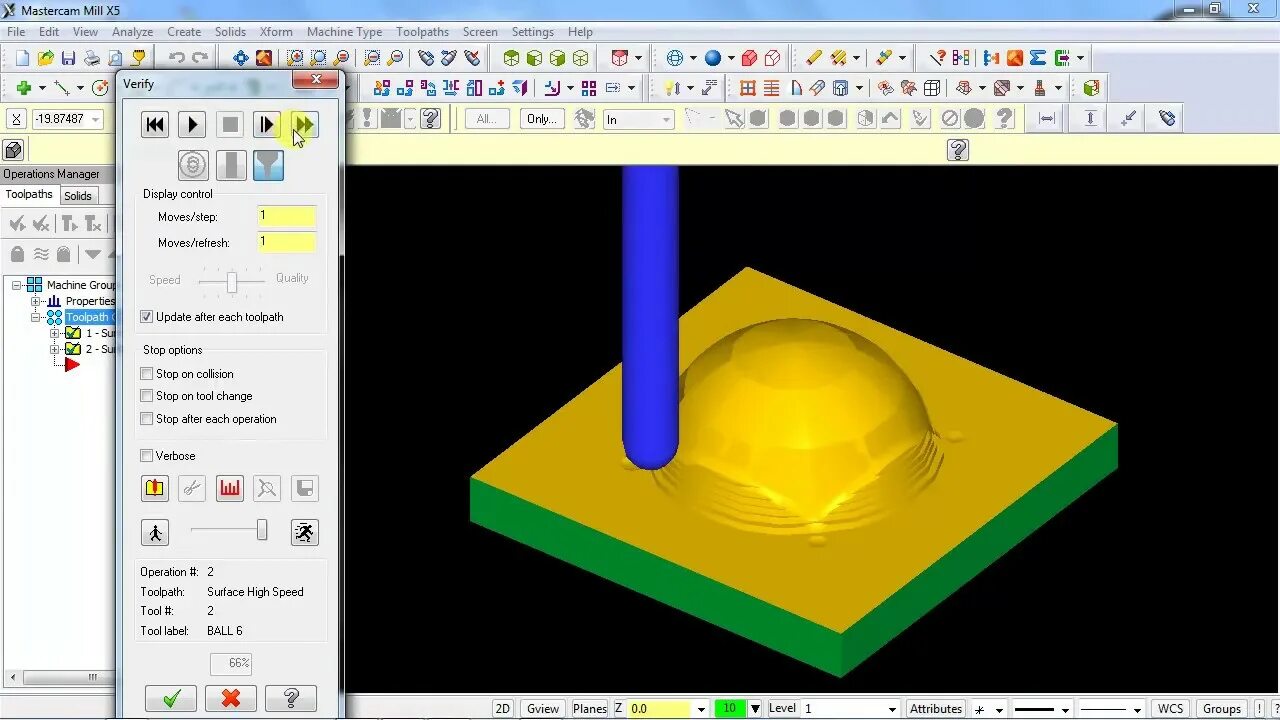Click the blue shaded sphere icon
The image size is (1280, 720).
point(712,58)
